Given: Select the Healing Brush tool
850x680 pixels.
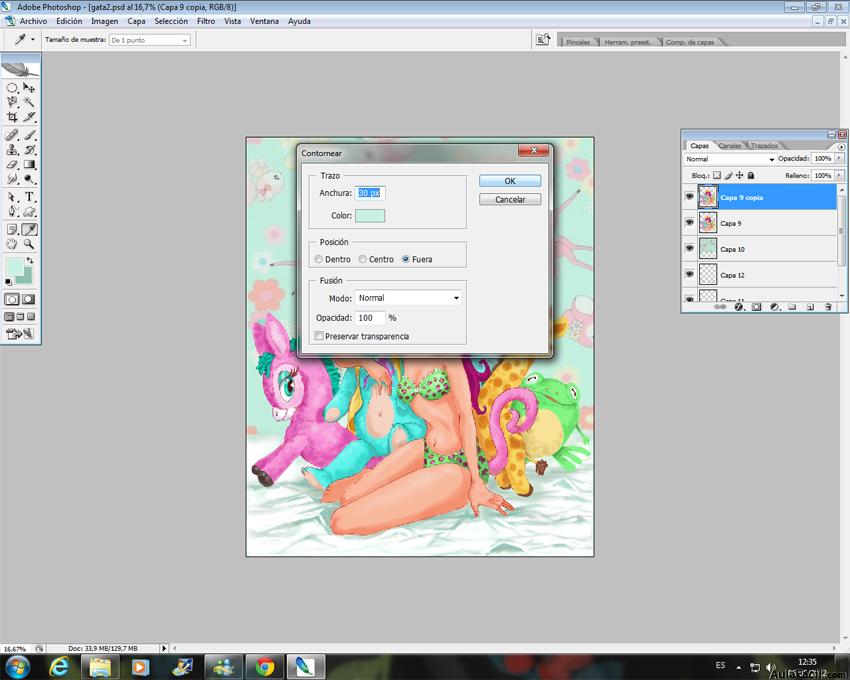Looking at the screenshot, I should (x=12, y=135).
